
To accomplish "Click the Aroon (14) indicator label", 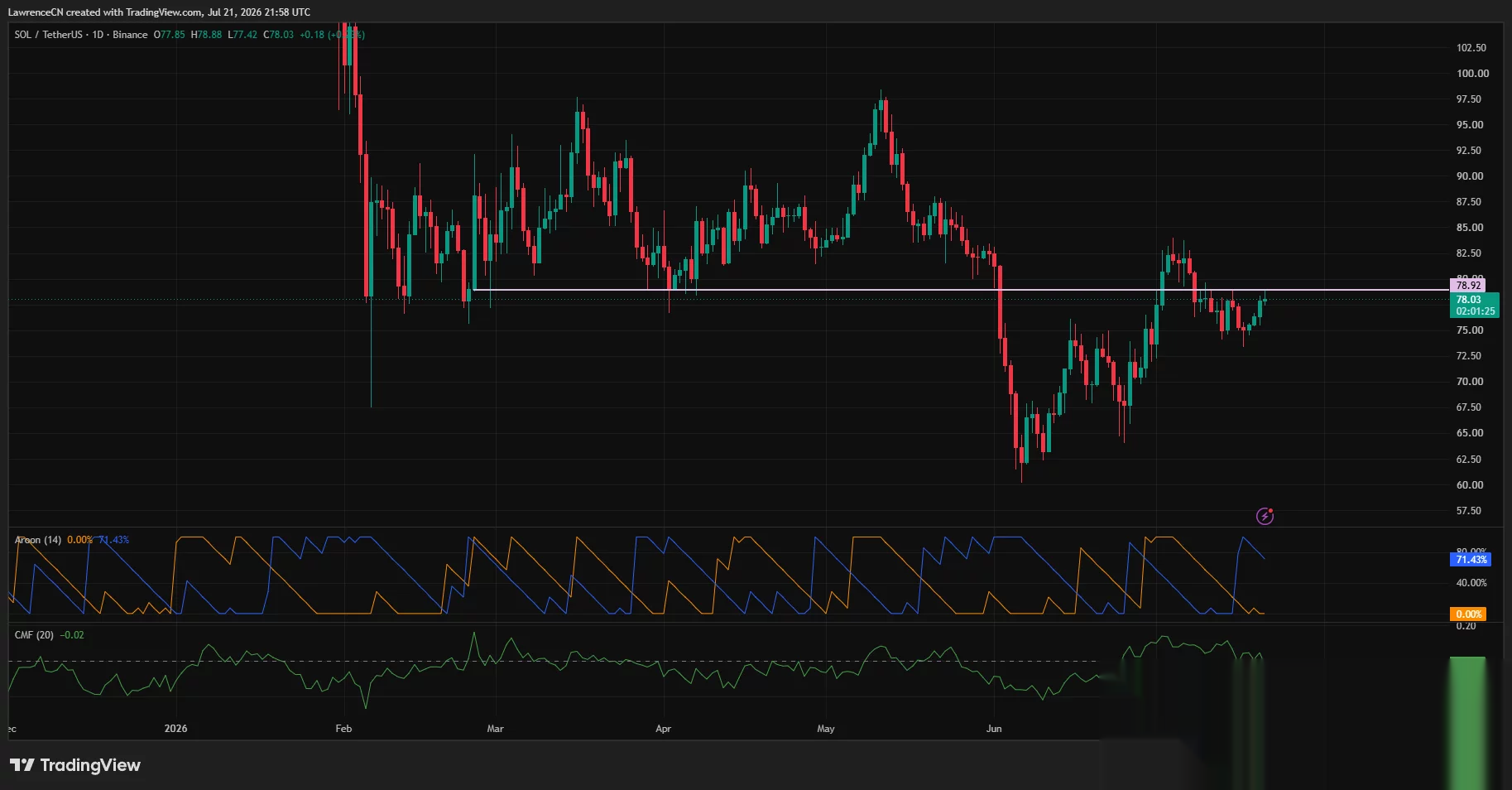I will (38, 540).
